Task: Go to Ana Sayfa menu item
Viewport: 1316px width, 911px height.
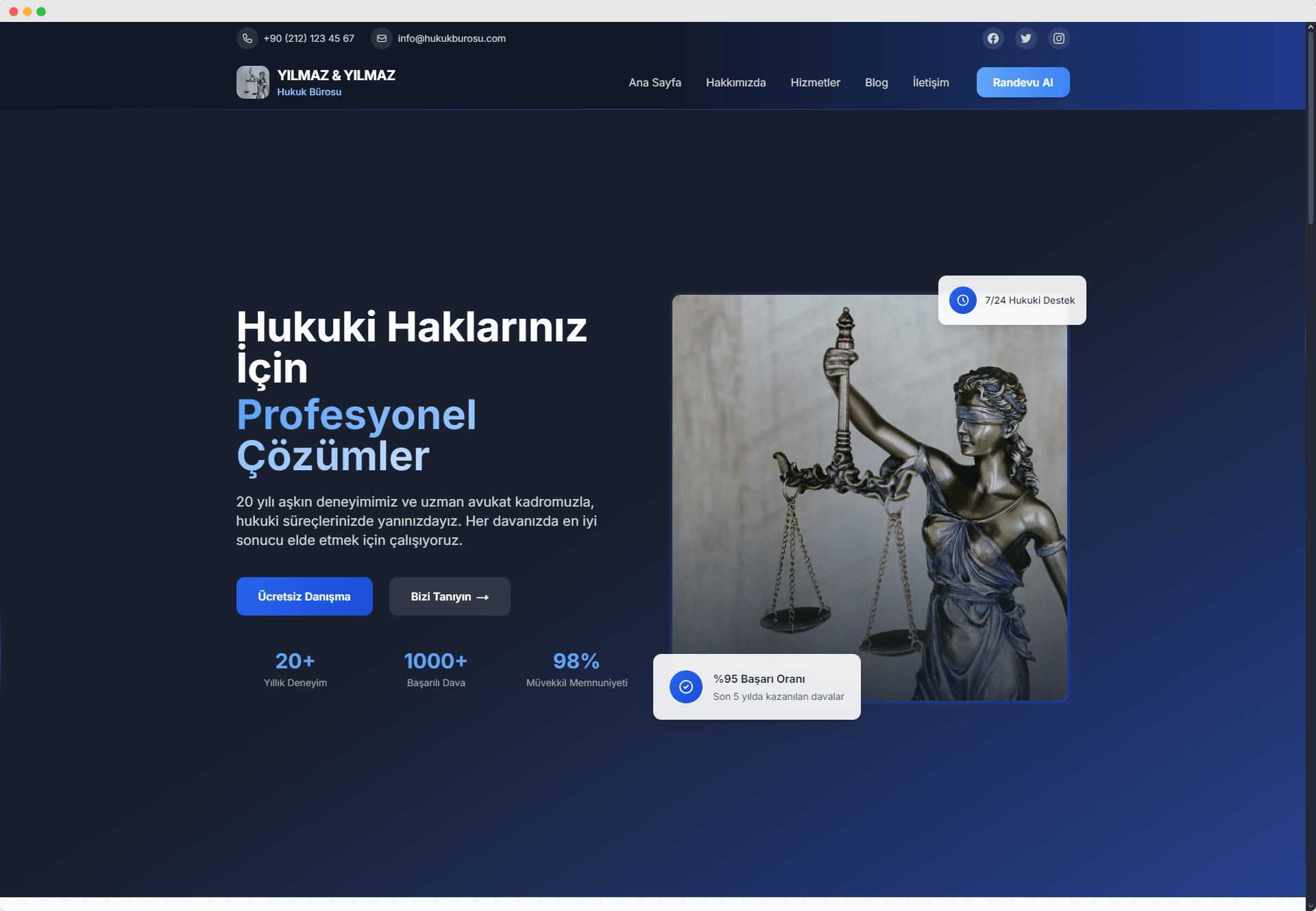Action: (x=655, y=82)
